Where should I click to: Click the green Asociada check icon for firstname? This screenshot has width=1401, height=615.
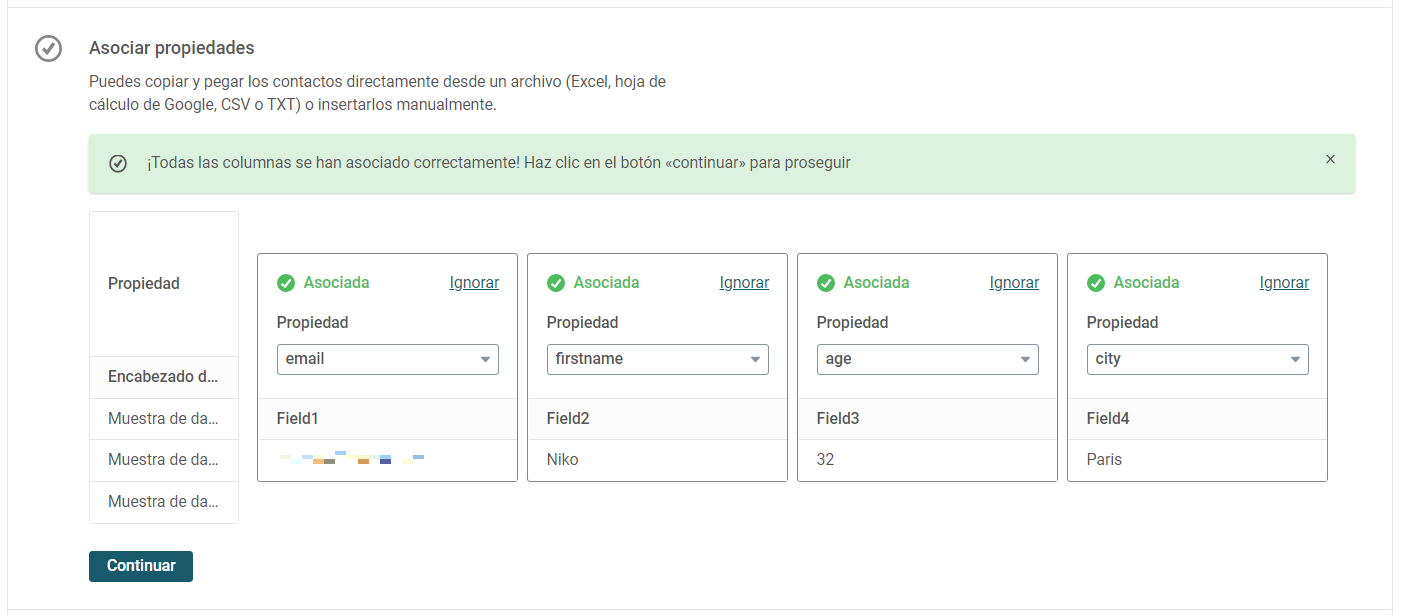tap(556, 283)
